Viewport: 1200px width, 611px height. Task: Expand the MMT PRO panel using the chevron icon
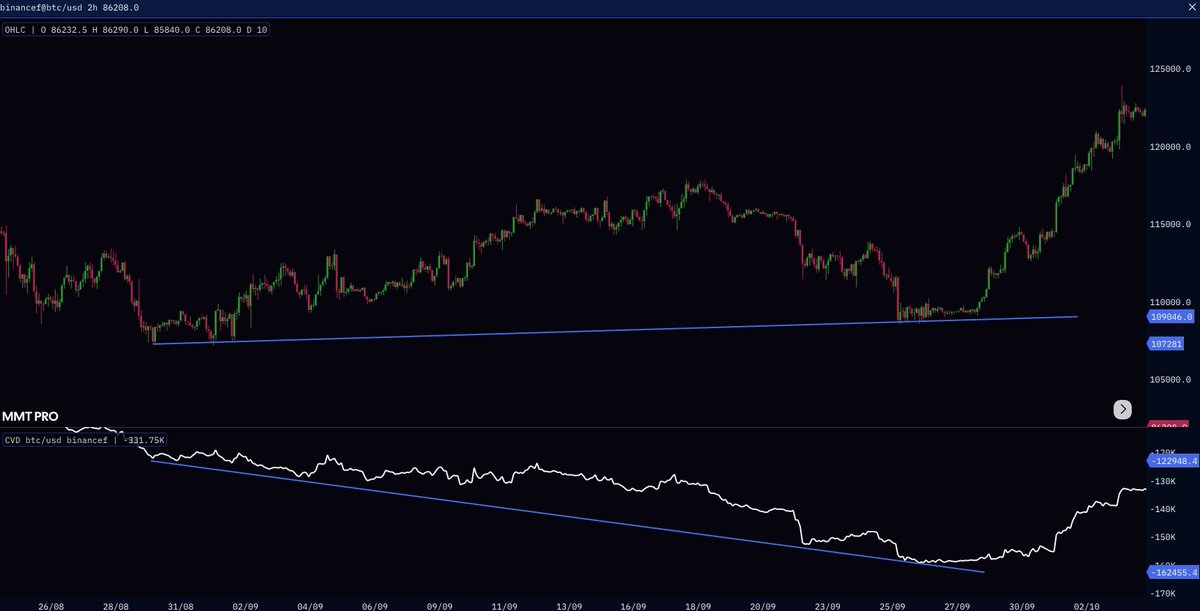click(1122, 409)
